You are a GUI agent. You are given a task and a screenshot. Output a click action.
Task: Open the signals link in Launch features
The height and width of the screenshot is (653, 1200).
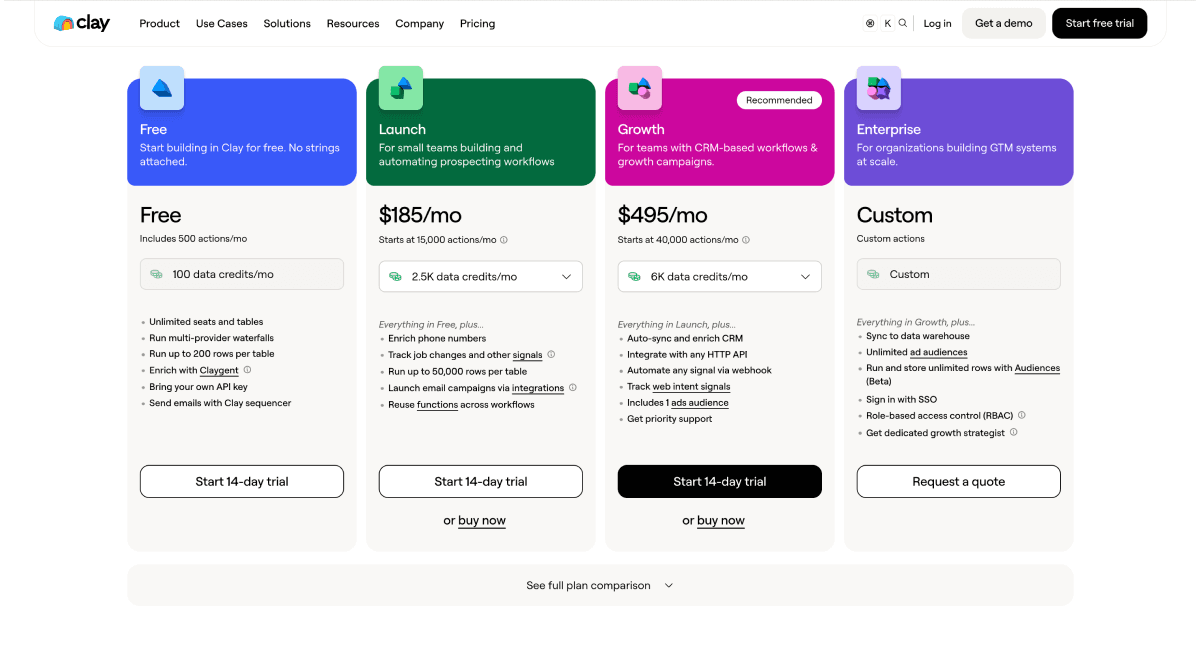click(x=527, y=355)
